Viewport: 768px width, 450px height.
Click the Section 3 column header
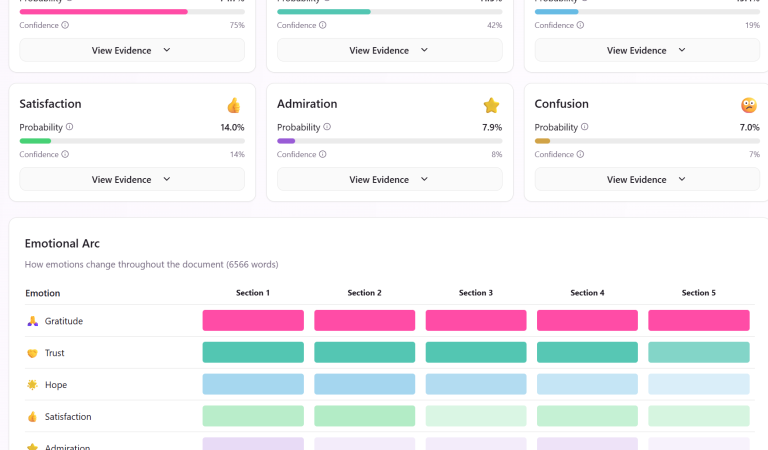click(476, 293)
